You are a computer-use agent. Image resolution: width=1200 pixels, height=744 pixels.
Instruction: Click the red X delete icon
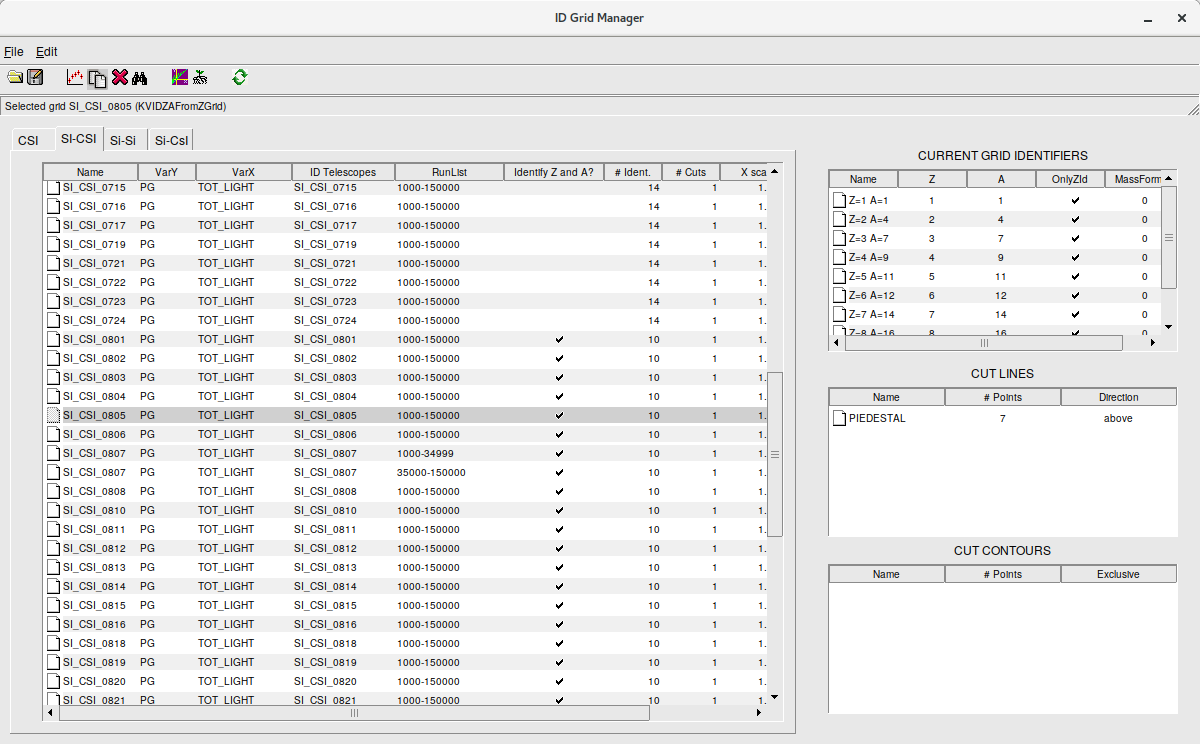120,77
